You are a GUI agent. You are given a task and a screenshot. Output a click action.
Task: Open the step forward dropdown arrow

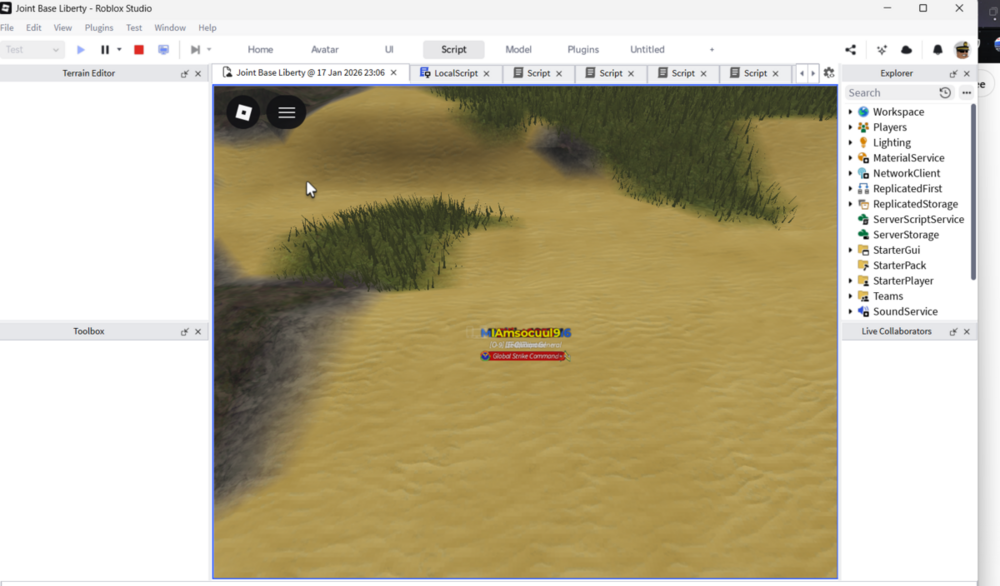[x=209, y=50]
